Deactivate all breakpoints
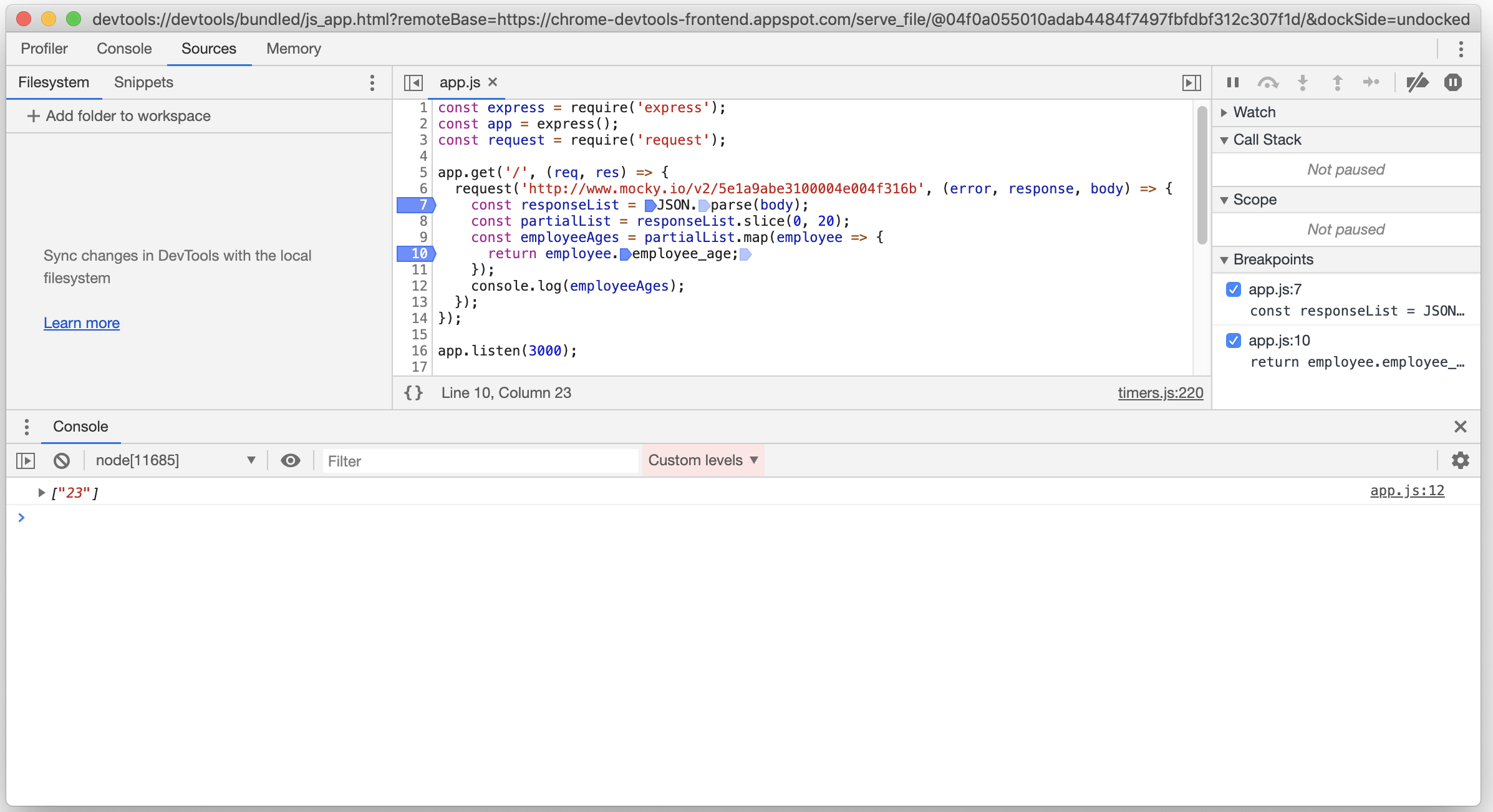 (1417, 82)
